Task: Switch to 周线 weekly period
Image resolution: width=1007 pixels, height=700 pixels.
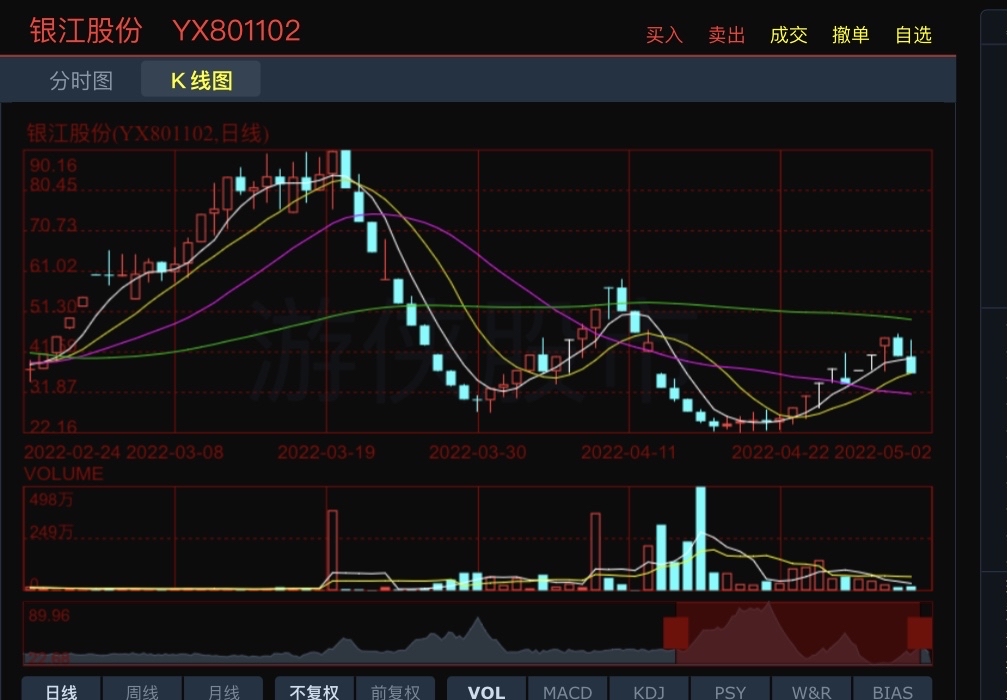Action: (x=143, y=691)
